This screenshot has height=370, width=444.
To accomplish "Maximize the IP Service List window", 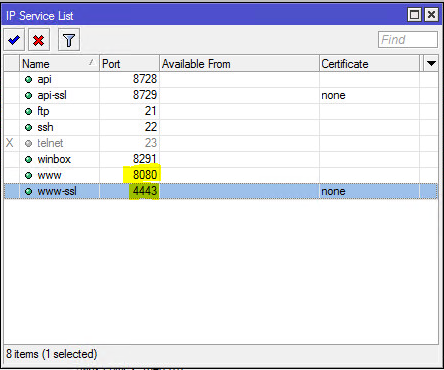I will (414, 15).
